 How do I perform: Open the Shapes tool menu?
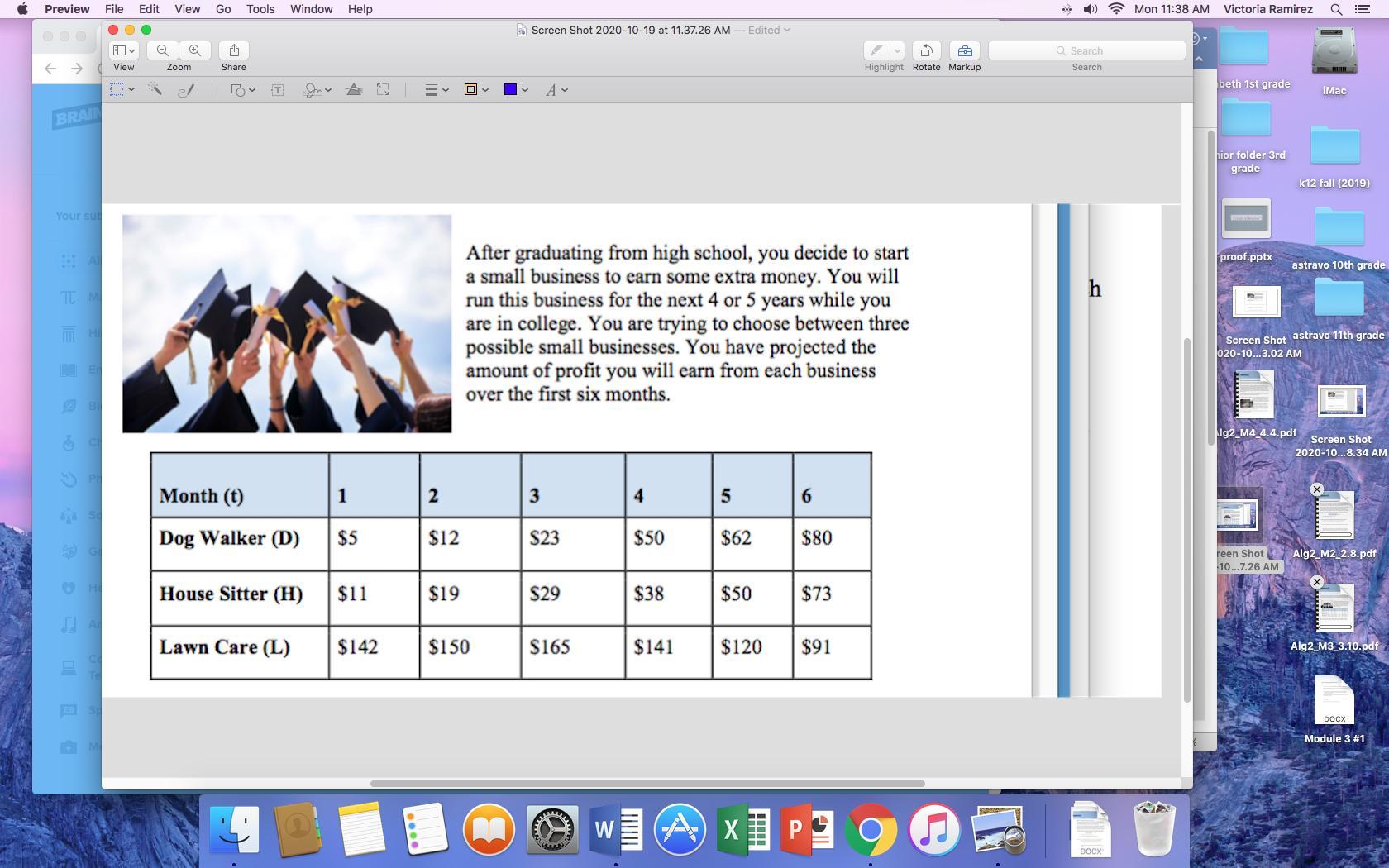(x=242, y=89)
